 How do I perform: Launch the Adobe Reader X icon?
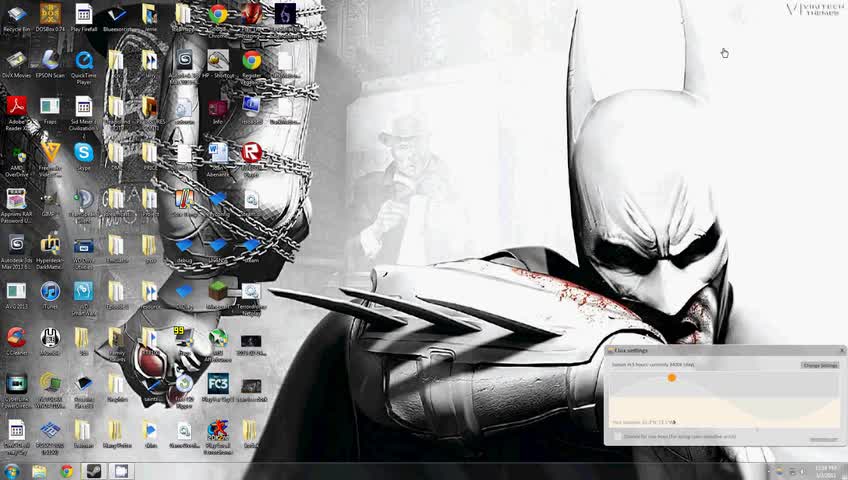coord(16,112)
